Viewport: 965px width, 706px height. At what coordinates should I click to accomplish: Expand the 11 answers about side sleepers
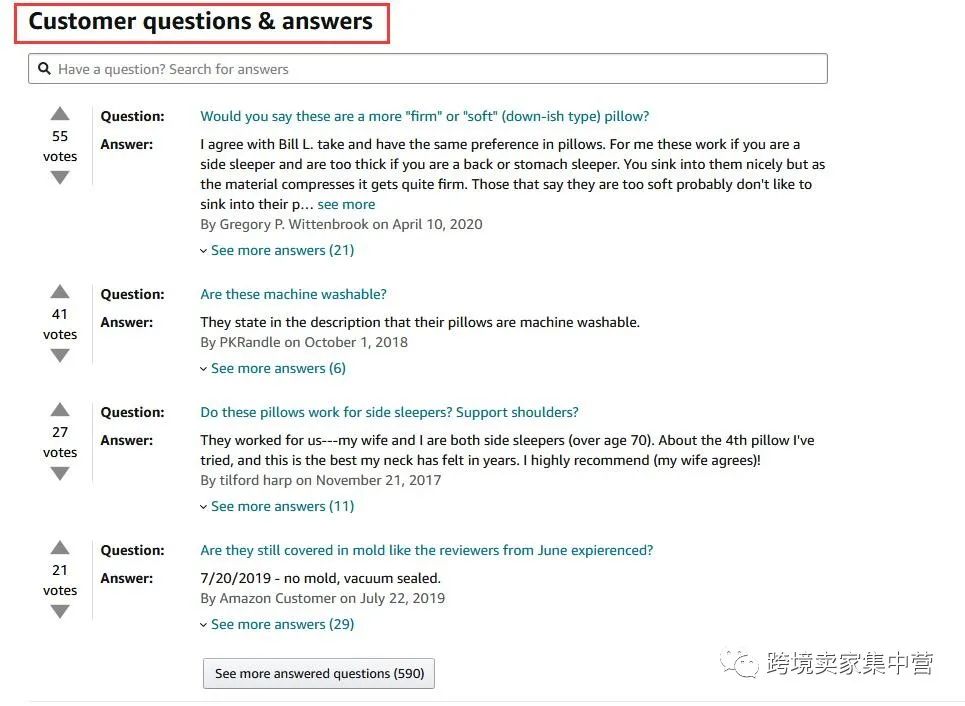tap(277, 505)
